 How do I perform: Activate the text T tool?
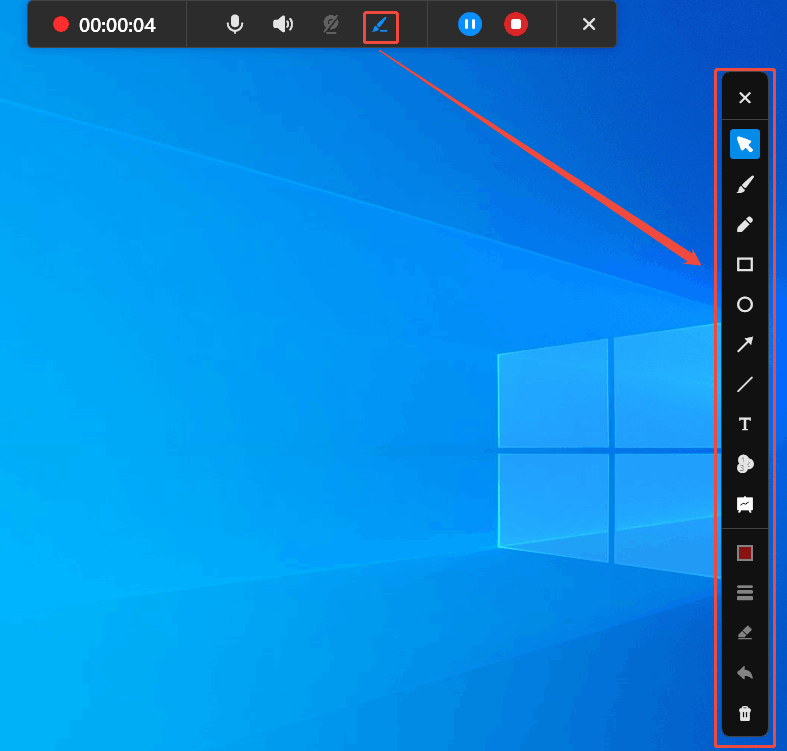pyautogui.click(x=745, y=424)
